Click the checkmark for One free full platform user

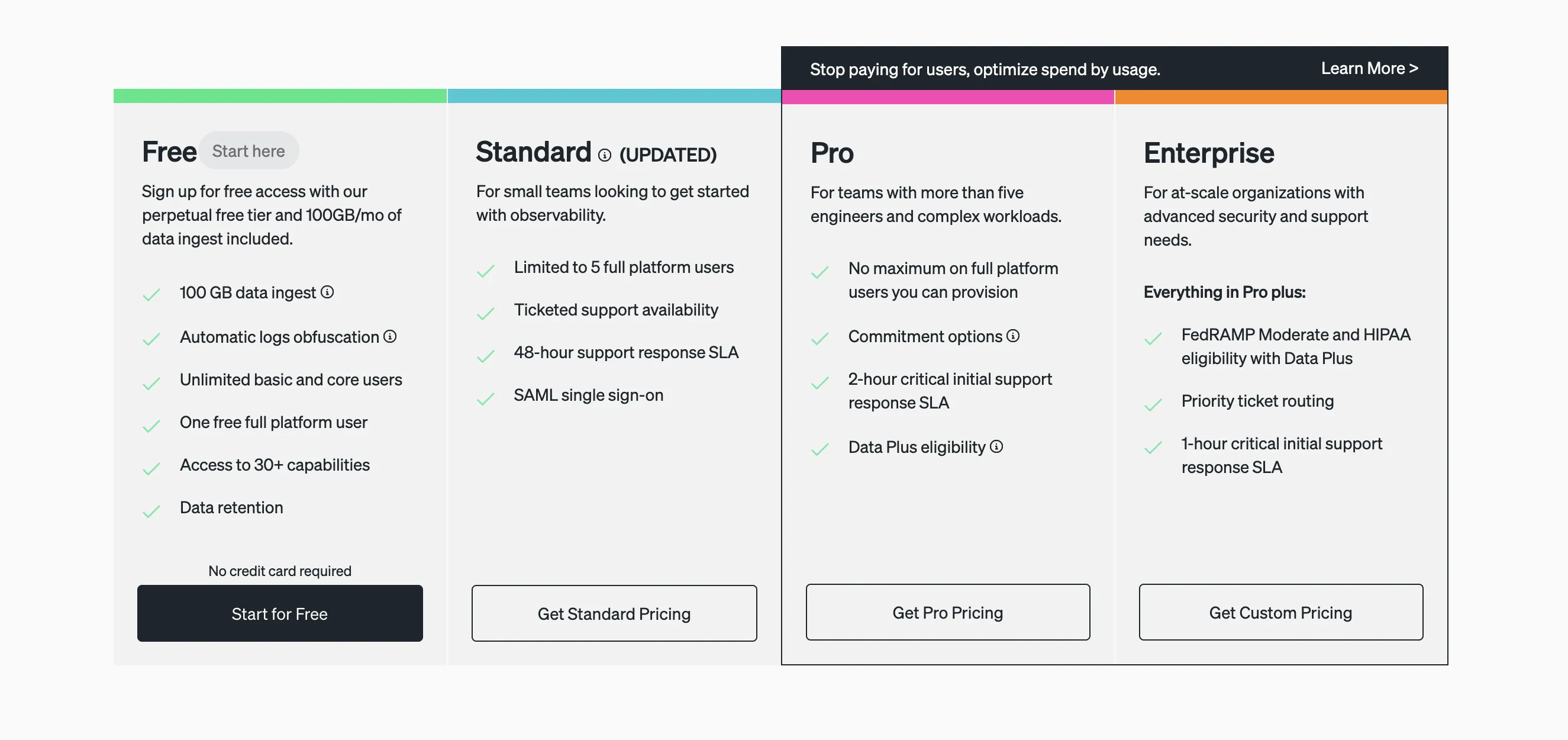pos(151,426)
